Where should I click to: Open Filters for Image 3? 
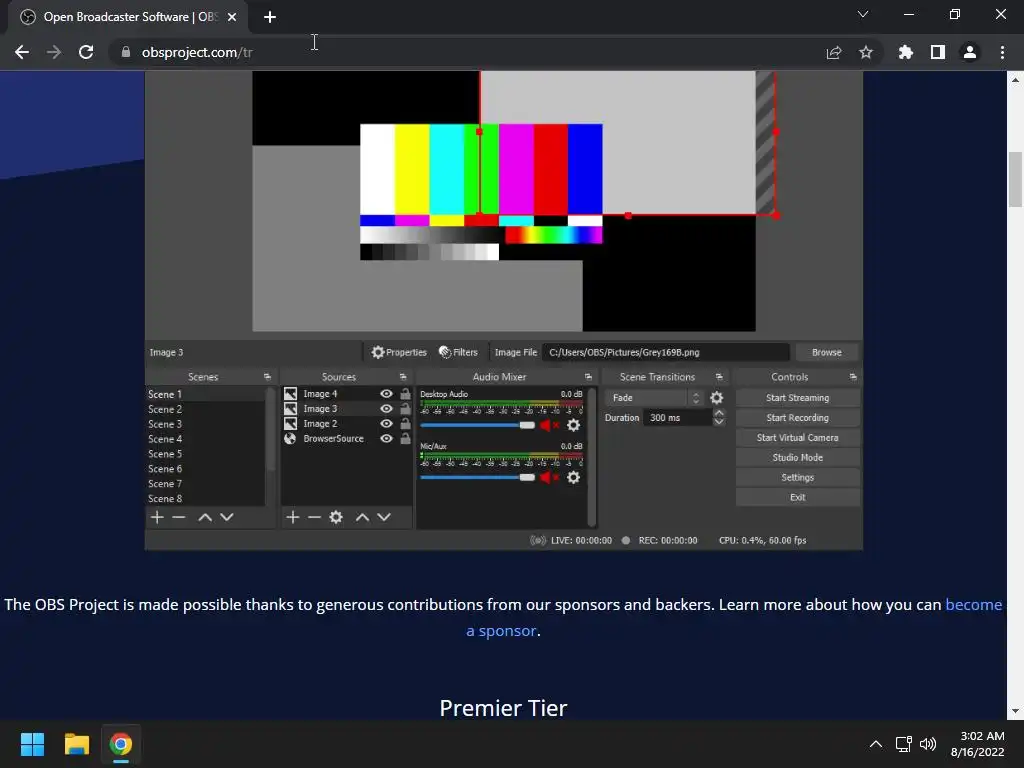click(x=458, y=352)
